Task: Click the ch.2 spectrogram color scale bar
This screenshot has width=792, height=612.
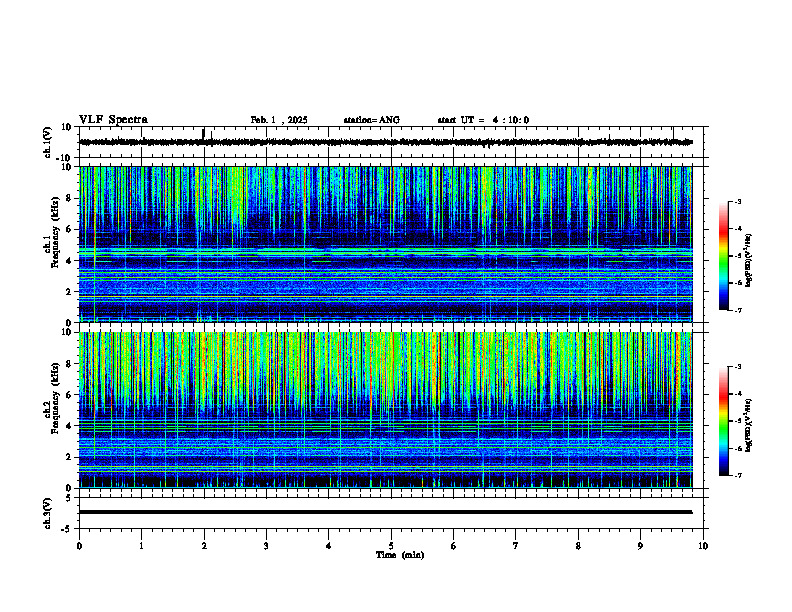Action: (723, 421)
